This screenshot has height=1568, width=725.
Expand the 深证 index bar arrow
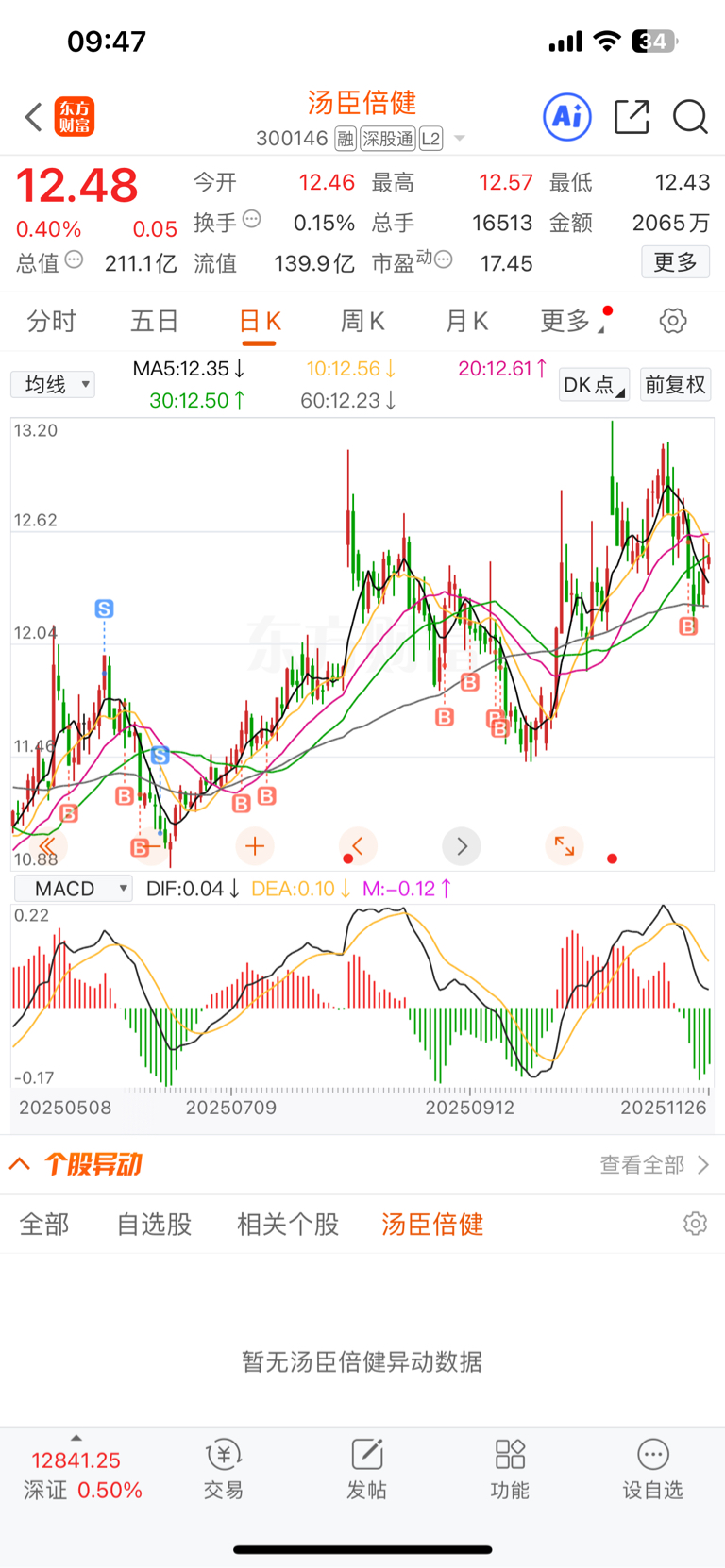76,1438
